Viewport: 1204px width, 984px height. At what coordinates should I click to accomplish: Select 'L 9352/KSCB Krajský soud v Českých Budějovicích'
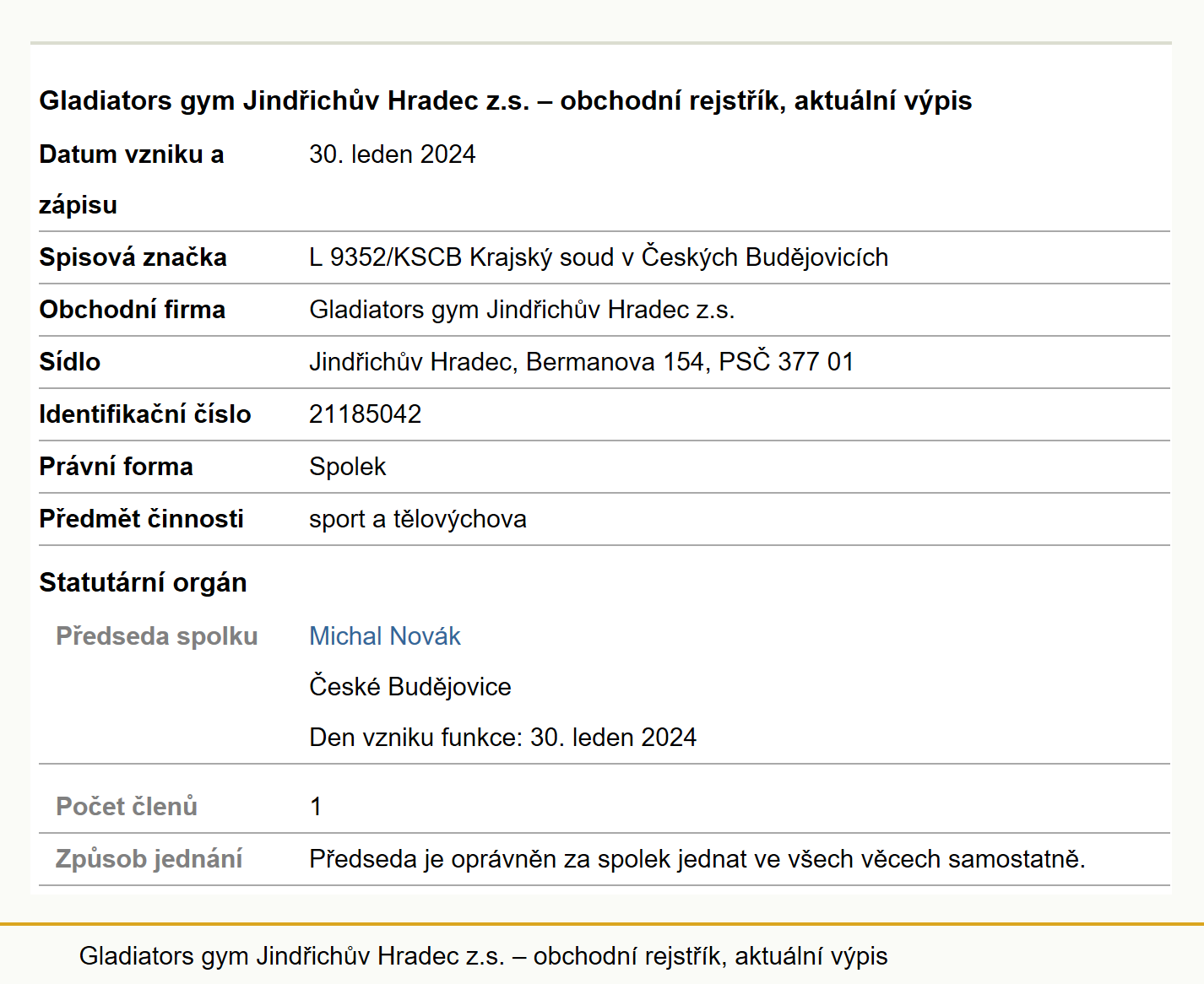pyautogui.click(x=599, y=257)
